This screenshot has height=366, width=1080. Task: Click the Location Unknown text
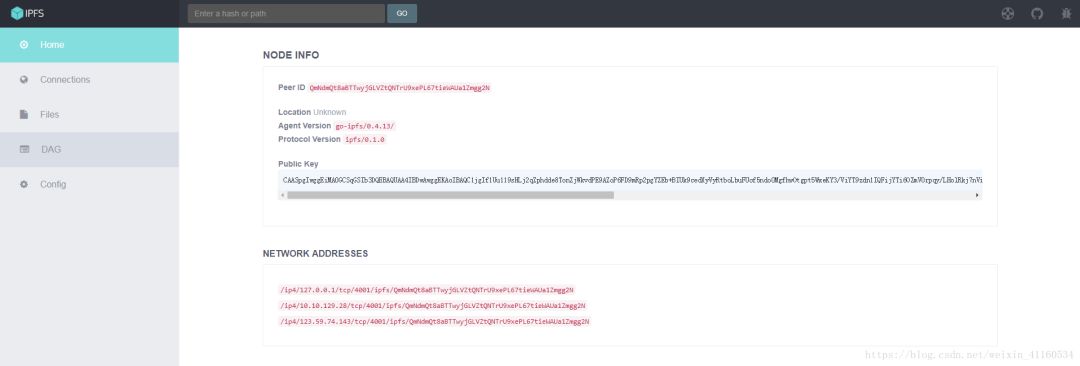tap(312, 112)
